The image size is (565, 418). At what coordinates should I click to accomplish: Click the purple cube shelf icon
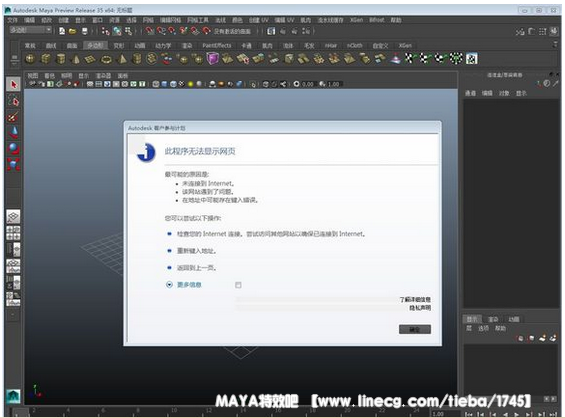[x=212, y=58]
